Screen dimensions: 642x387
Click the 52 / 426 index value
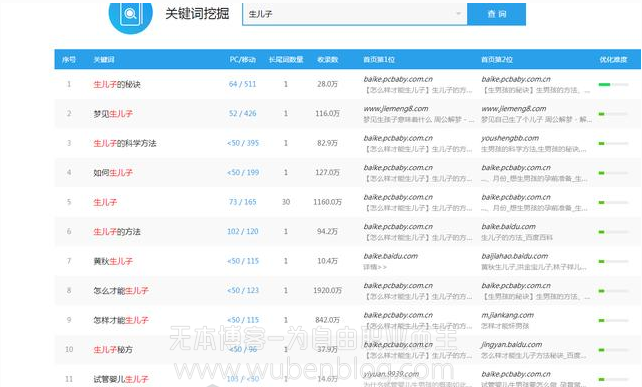coord(242,113)
